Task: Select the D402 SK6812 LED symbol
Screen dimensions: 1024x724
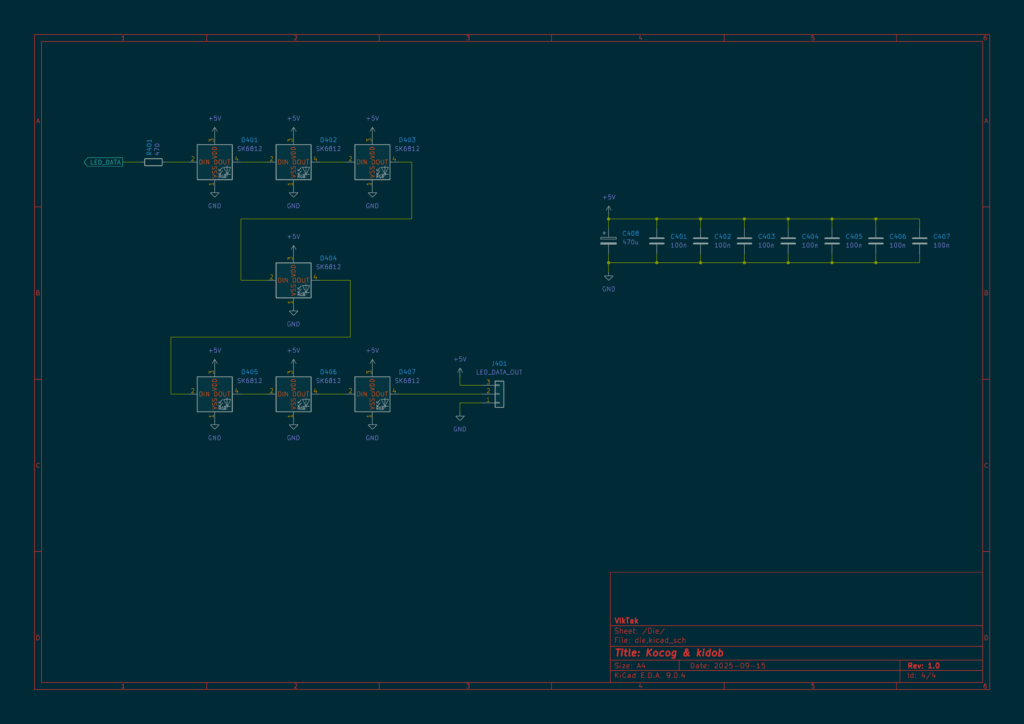Action: click(293, 161)
